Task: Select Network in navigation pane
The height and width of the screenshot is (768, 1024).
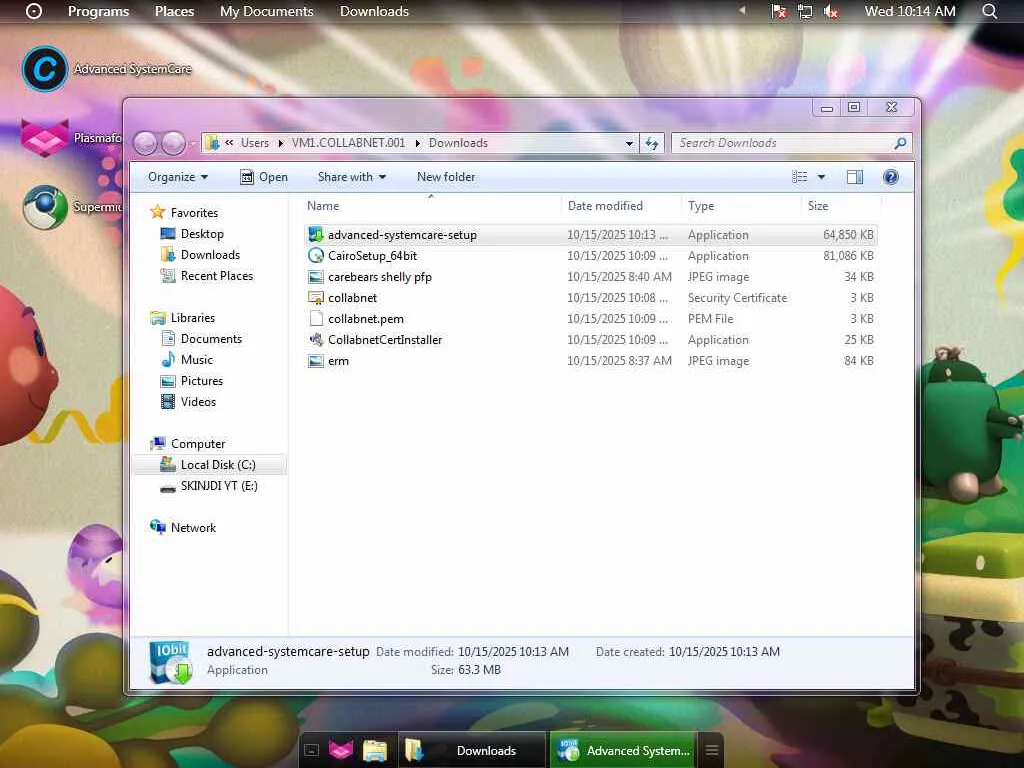Action: (193, 528)
